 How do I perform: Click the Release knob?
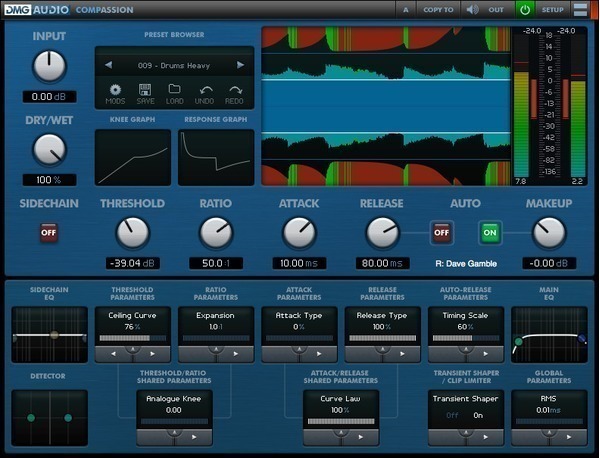[382, 233]
